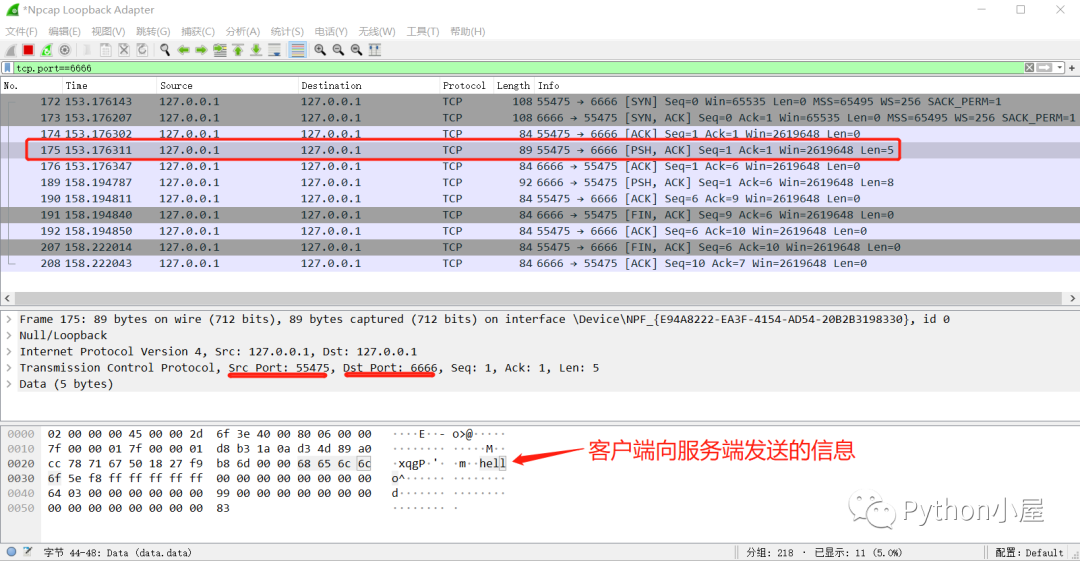Open the 工具(T) menu

coord(422,32)
